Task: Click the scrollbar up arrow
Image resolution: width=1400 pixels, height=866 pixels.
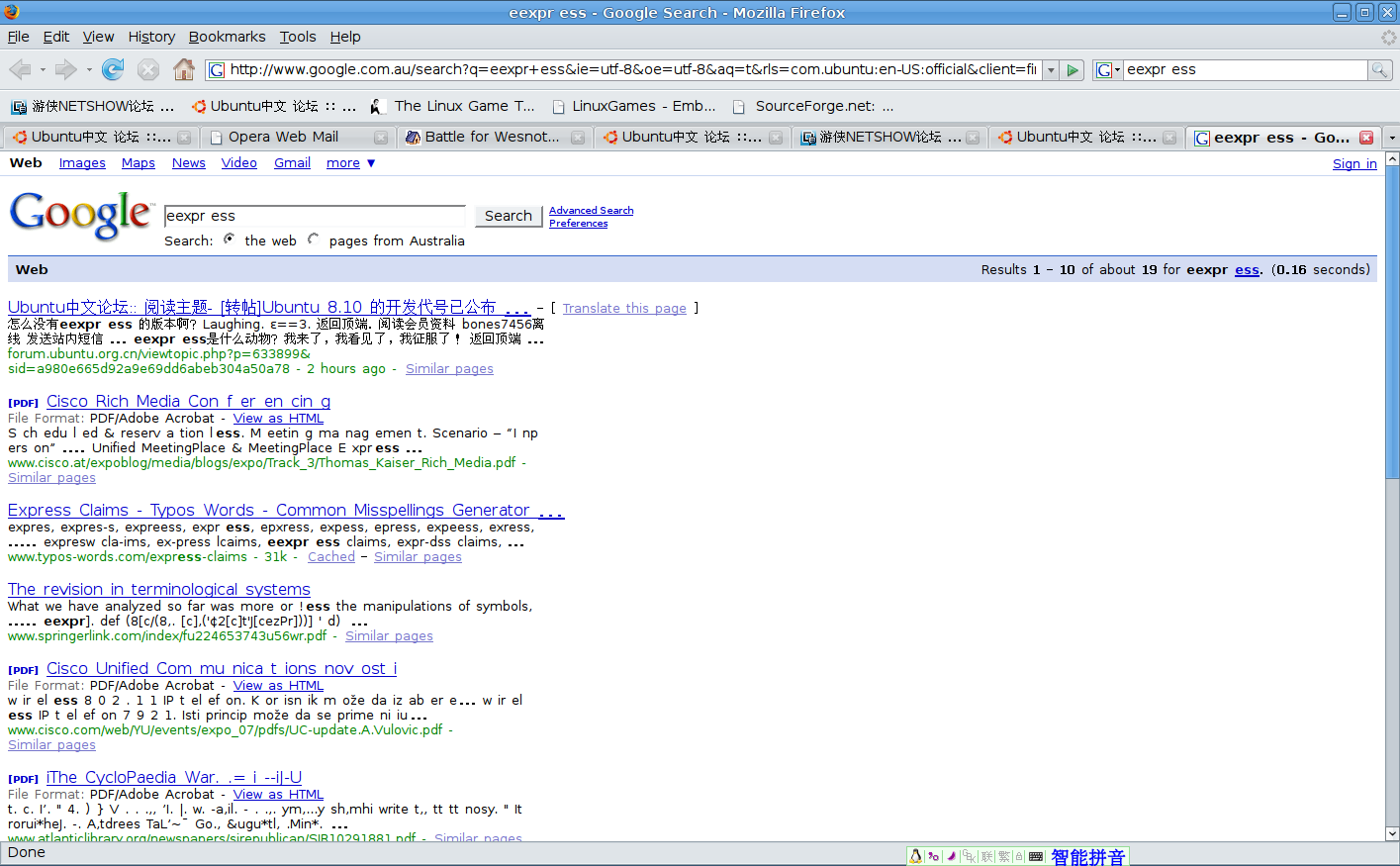Action: click(x=1392, y=158)
